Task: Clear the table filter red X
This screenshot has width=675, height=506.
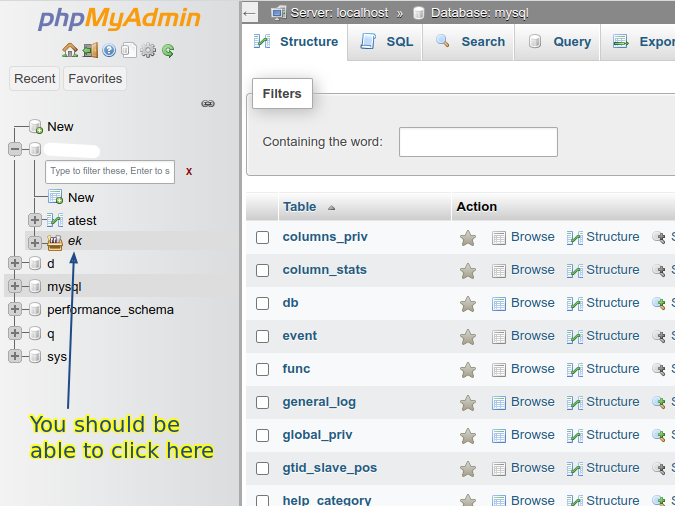Action: [x=189, y=171]
